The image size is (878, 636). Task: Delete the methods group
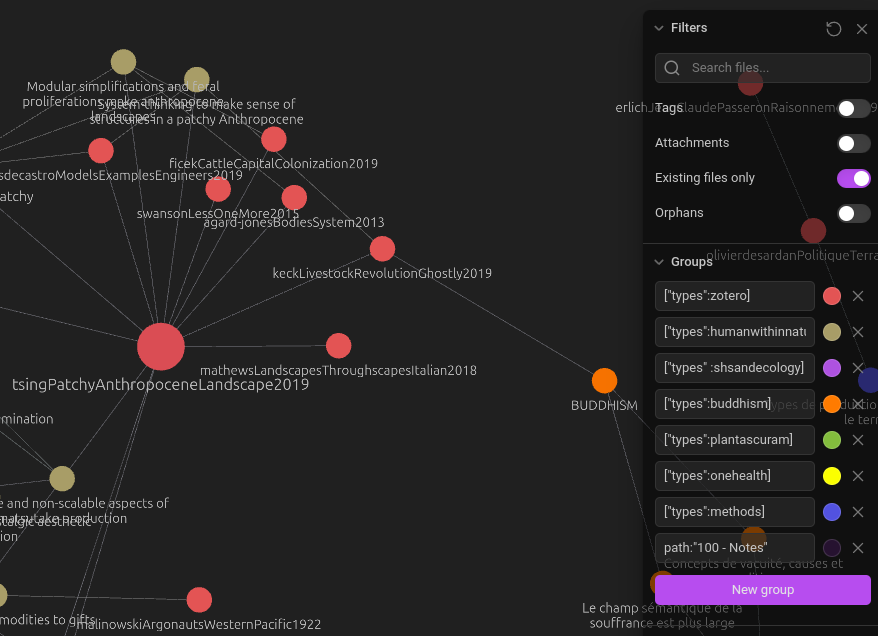click(858, 512)
